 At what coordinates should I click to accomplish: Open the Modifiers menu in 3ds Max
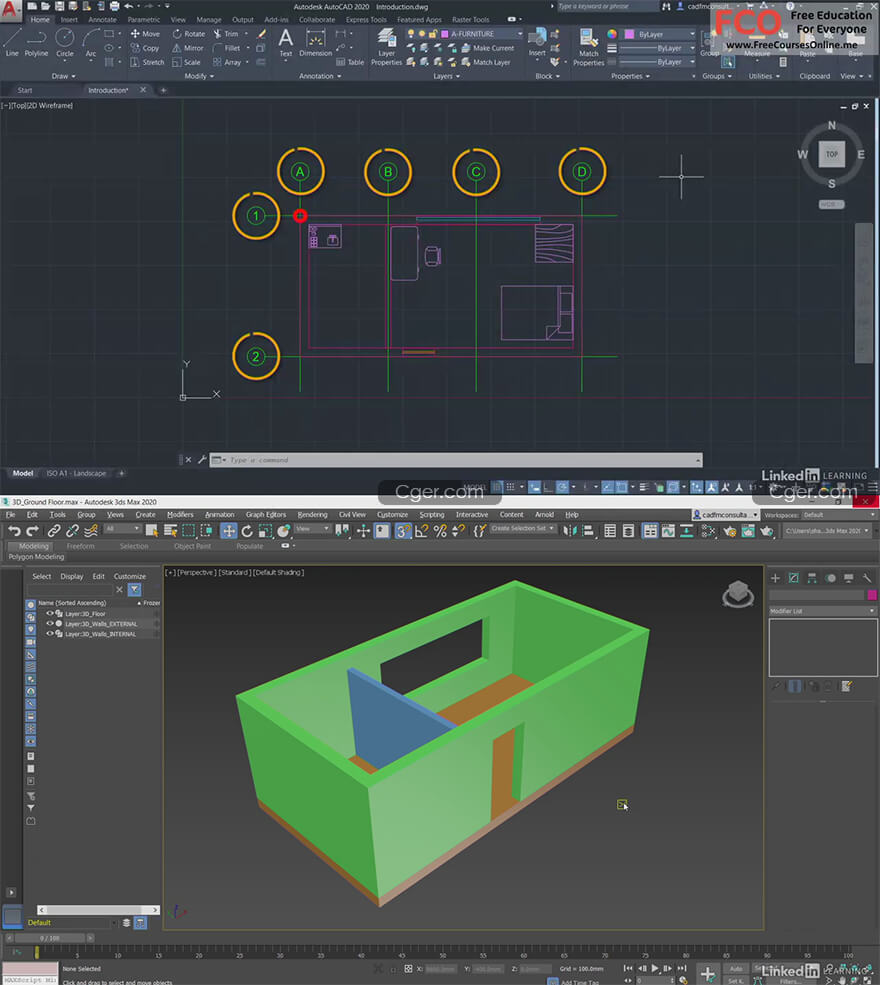point(180,514)
